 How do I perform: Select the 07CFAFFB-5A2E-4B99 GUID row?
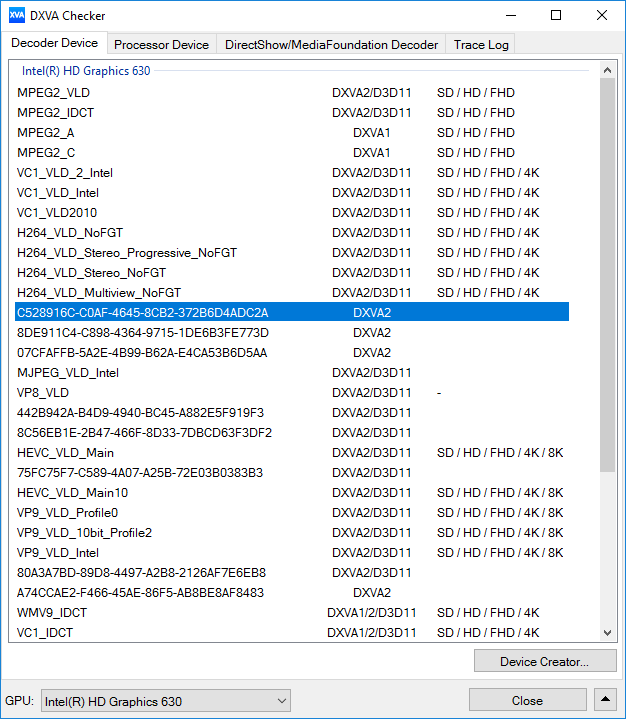pos(292,353)
